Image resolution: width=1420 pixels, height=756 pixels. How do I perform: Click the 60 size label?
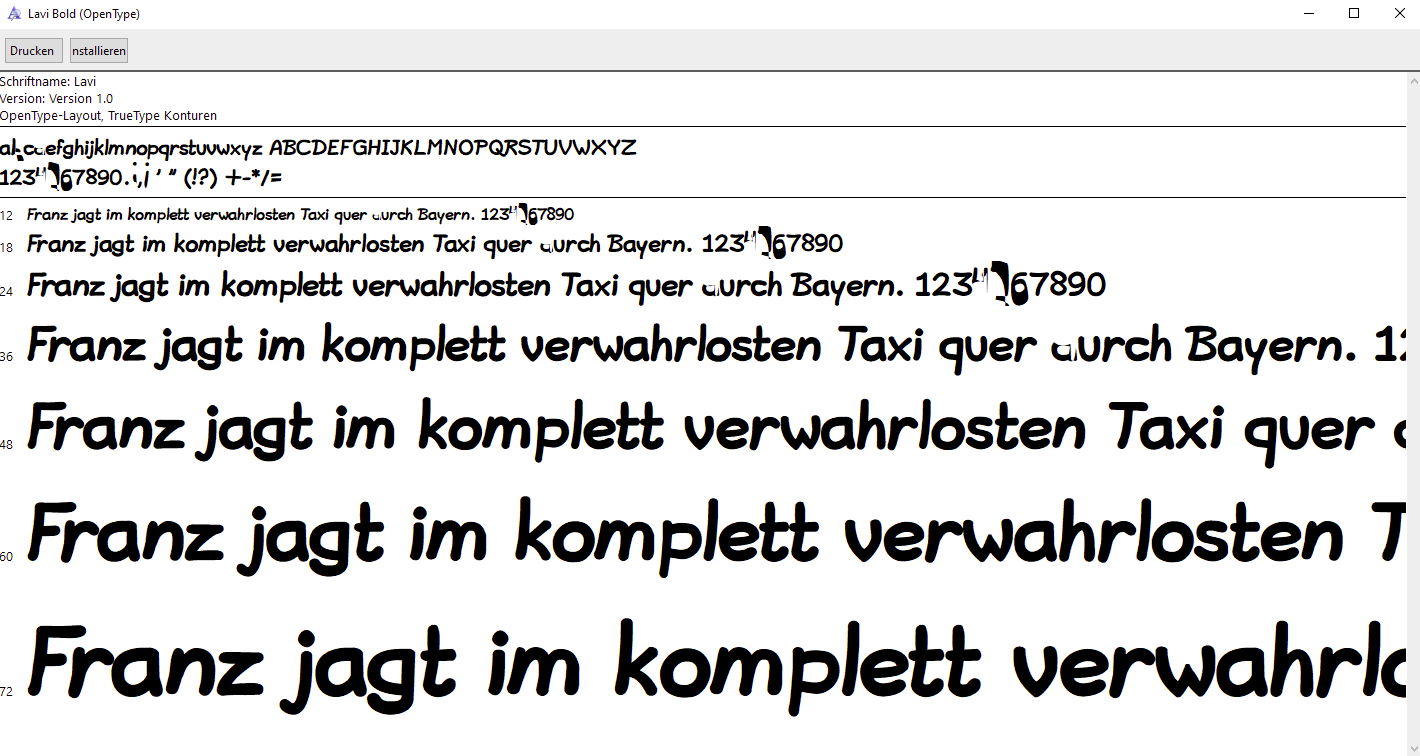(x=7, y=556)
